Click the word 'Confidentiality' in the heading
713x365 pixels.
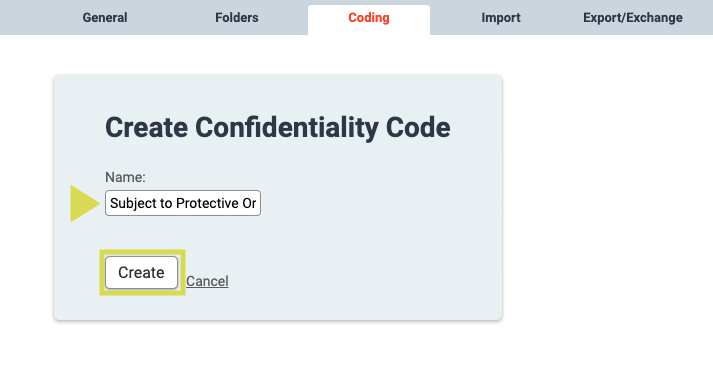coord(286,128)
